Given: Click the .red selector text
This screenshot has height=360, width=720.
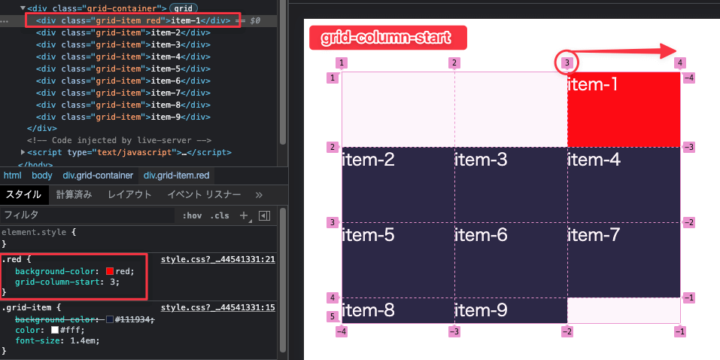Looking at the screenshot, I should point(11,260).
